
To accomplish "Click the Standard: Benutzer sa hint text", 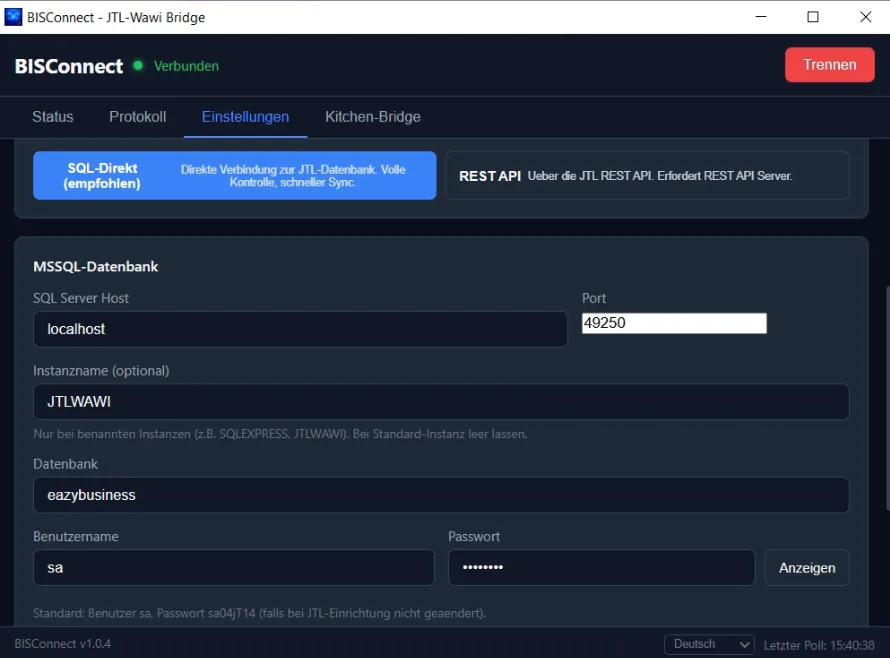I will pyautogui.click(x=259, y=614).
